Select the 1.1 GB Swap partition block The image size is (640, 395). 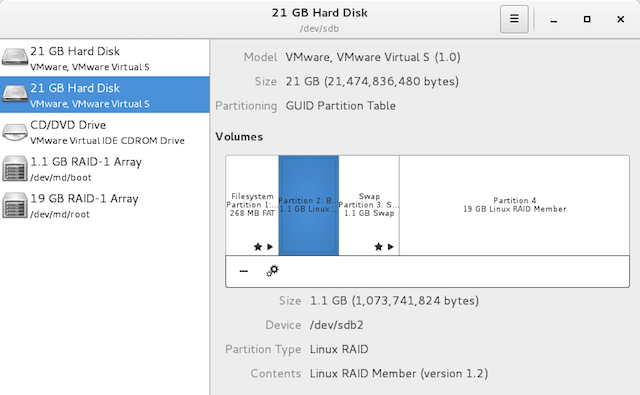tap(369, 205)
